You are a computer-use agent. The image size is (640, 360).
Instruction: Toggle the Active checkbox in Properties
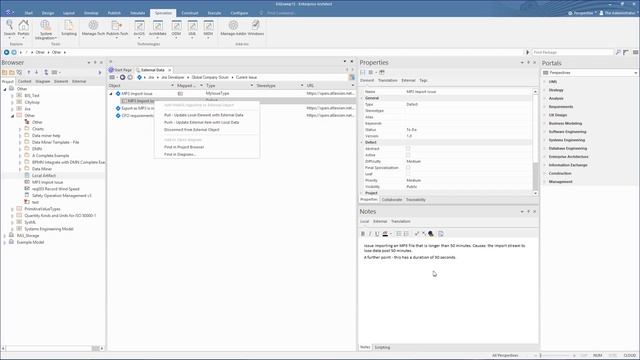tap(408, 155)
